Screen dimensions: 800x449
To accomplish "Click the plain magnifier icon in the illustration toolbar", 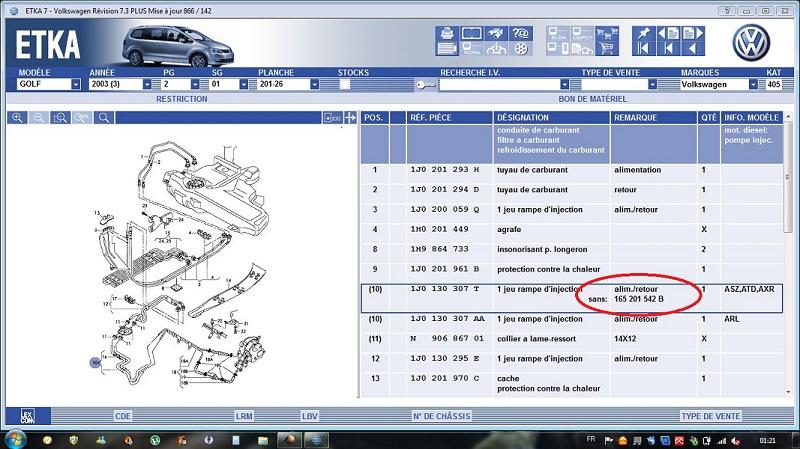I will 104,118.
